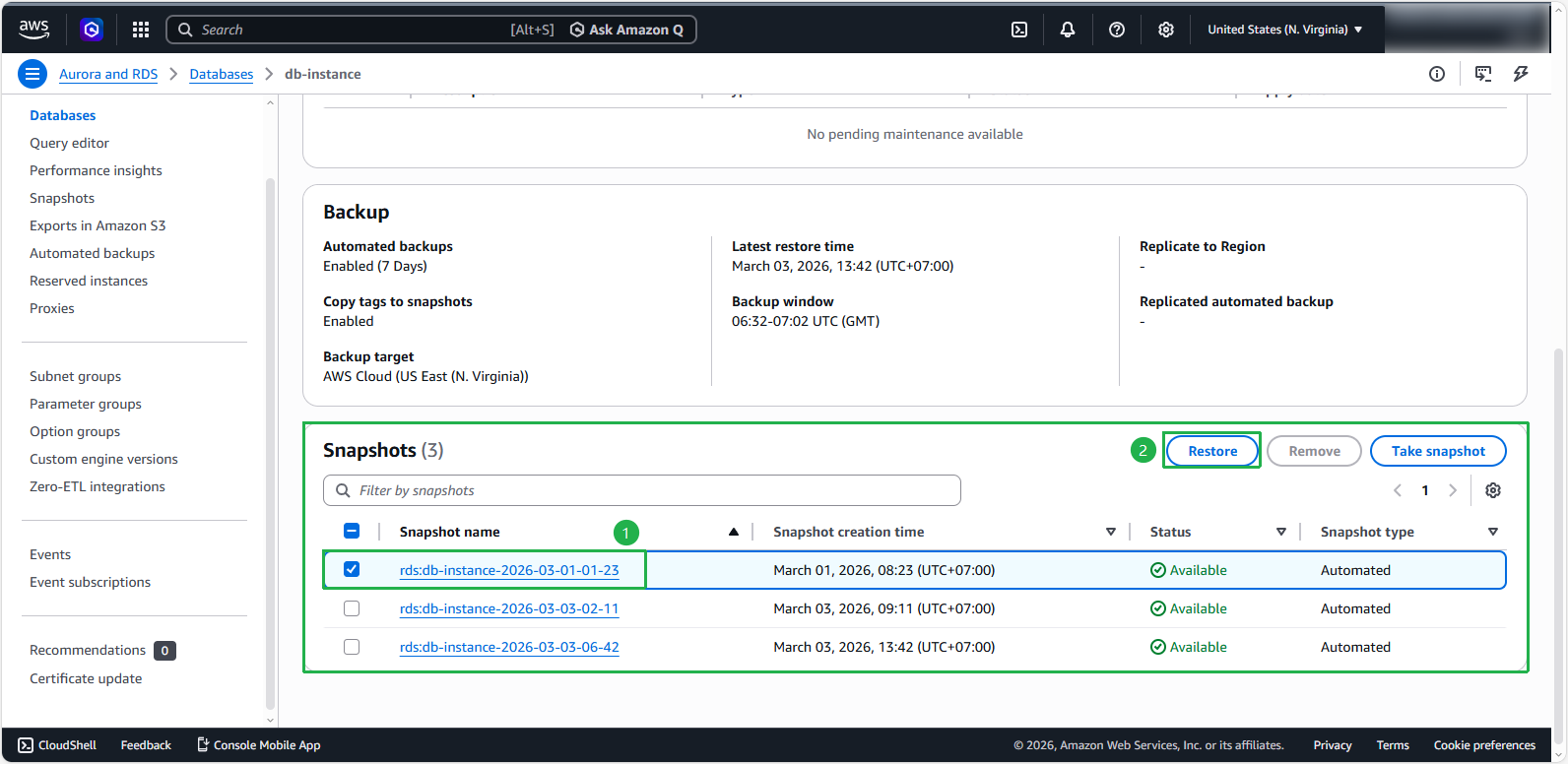Viewport: 1568px width, 764px height.
Task: Open the region selector dropdown
Action: [x=1285, y=30]
